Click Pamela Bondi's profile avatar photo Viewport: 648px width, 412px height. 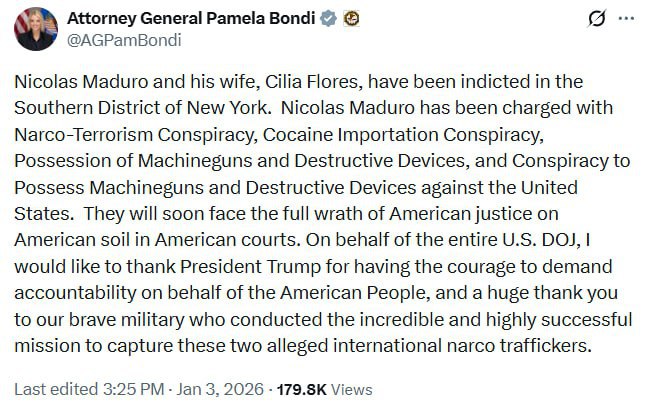point(36,28)
